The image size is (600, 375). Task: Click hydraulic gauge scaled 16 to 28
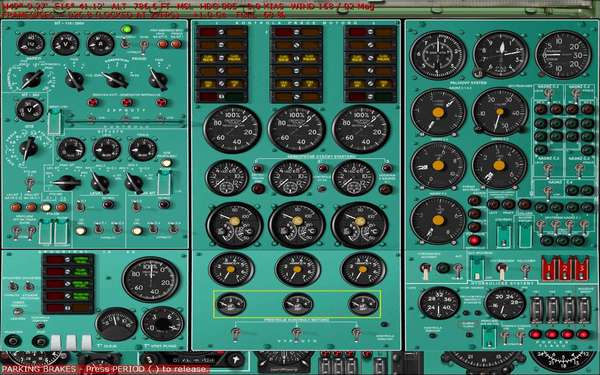[505, 303]
